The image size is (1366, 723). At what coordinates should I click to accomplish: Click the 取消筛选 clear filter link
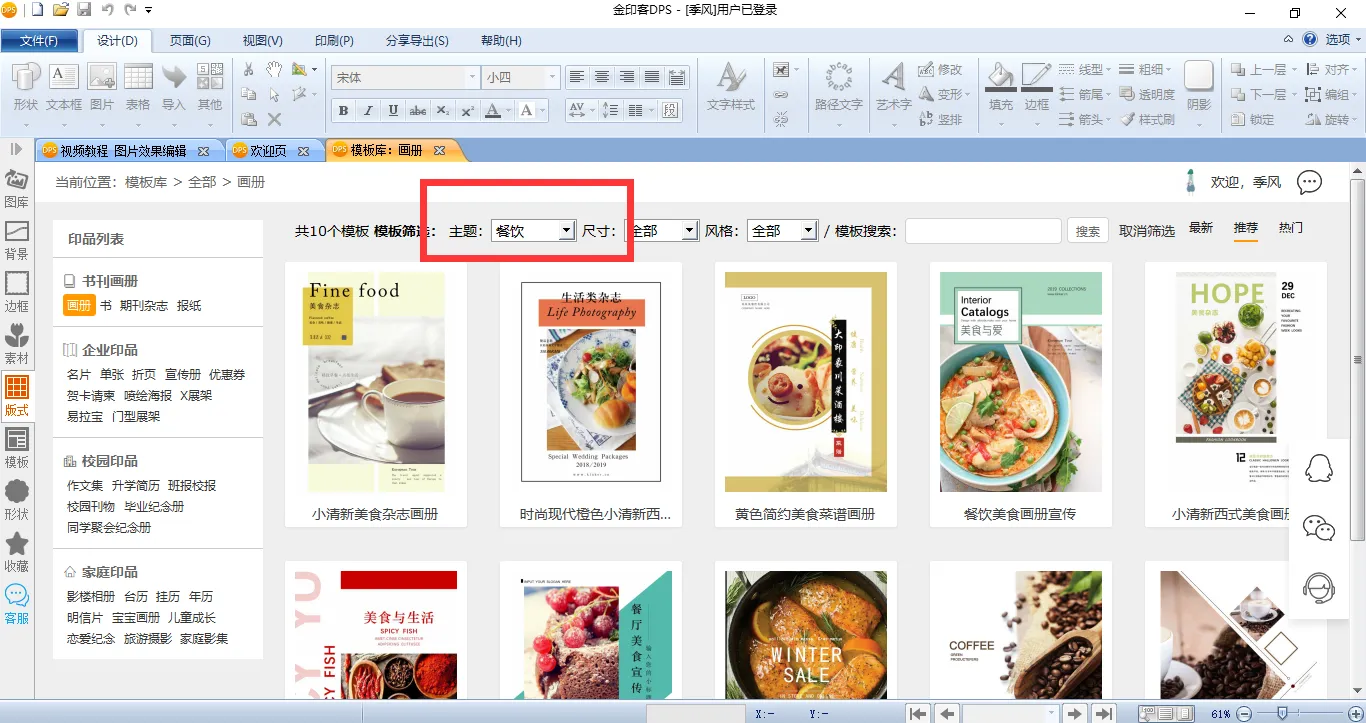pyautogui.click(x=1146, y=231)
